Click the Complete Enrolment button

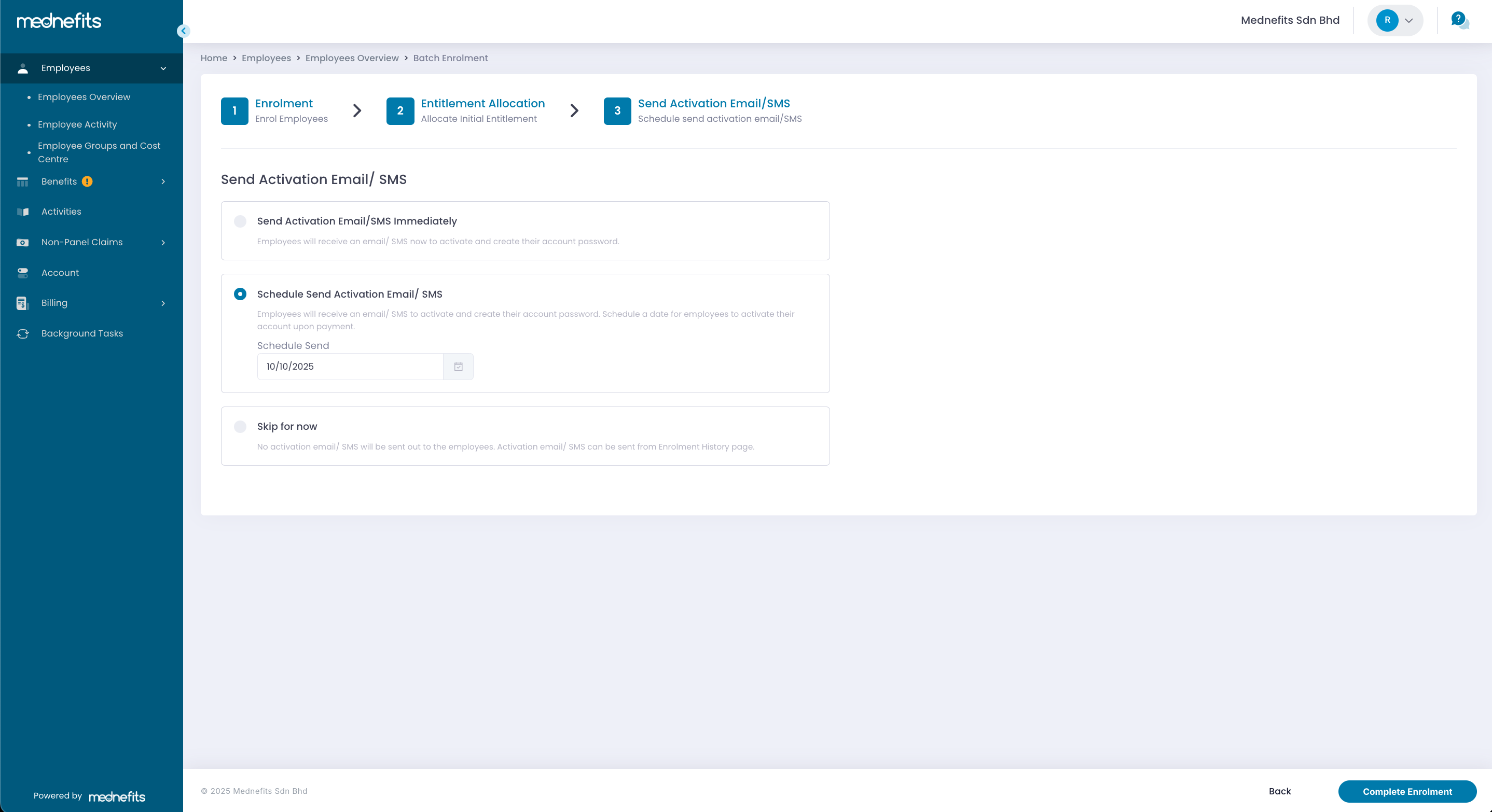coord(1406,791)
